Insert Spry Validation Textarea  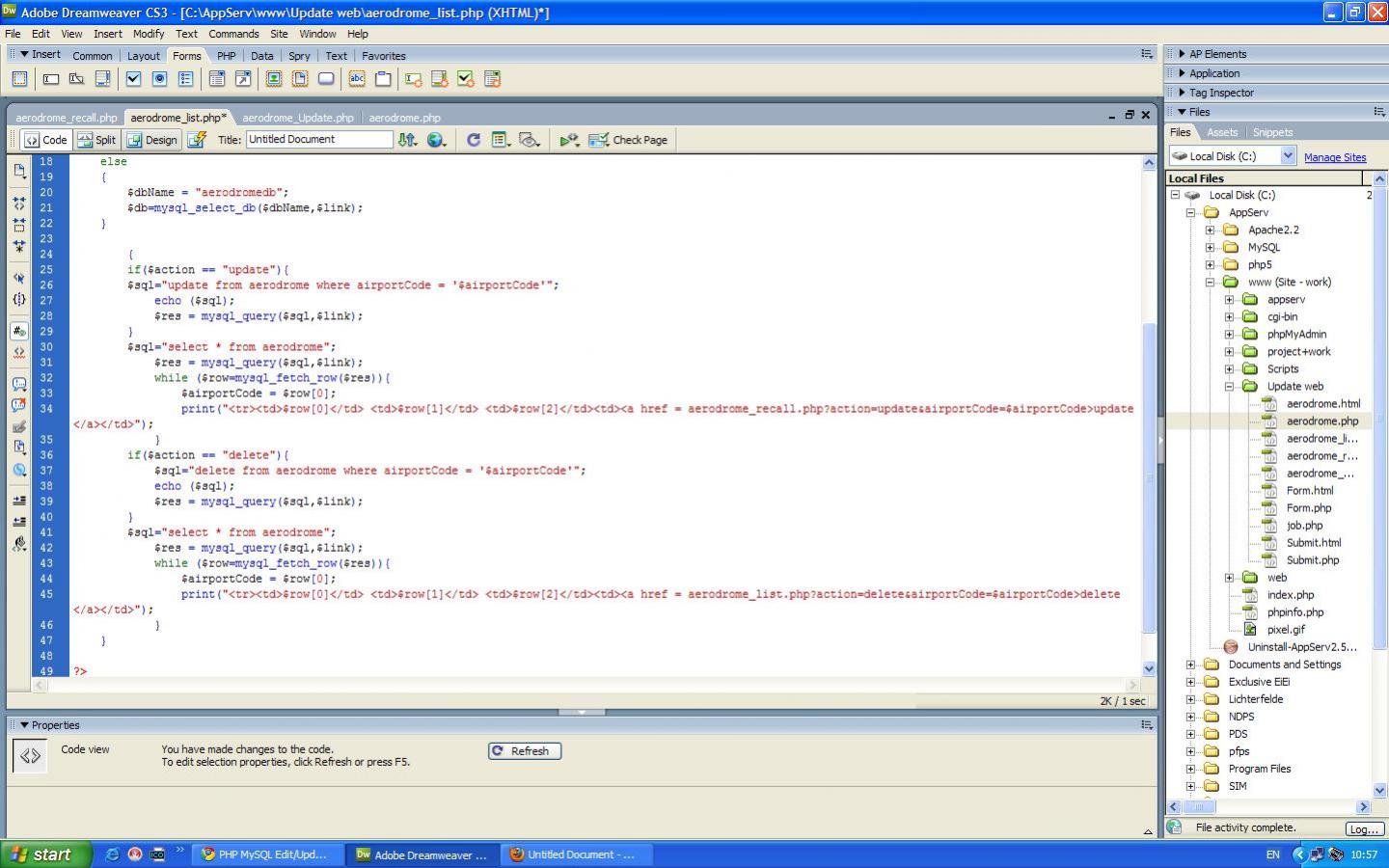[440, 79]
